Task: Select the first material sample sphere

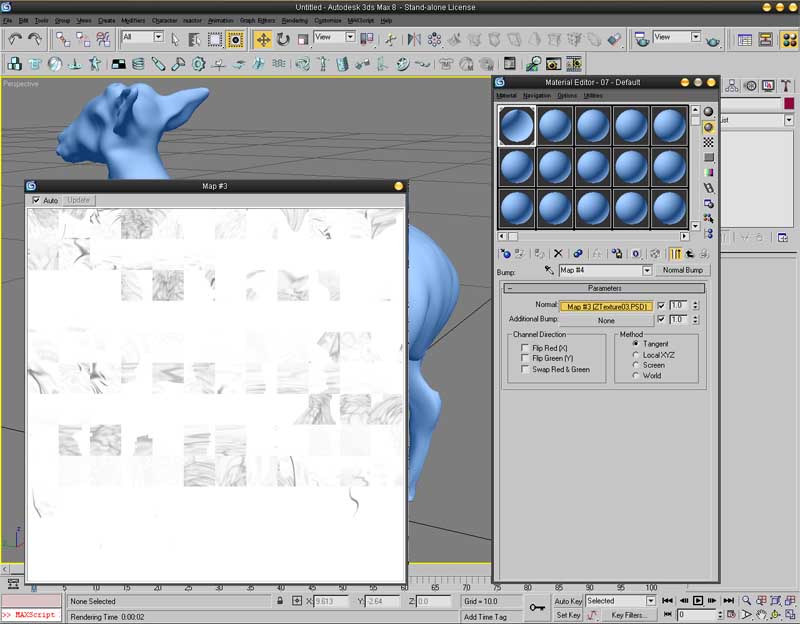Action: point(517,126)
